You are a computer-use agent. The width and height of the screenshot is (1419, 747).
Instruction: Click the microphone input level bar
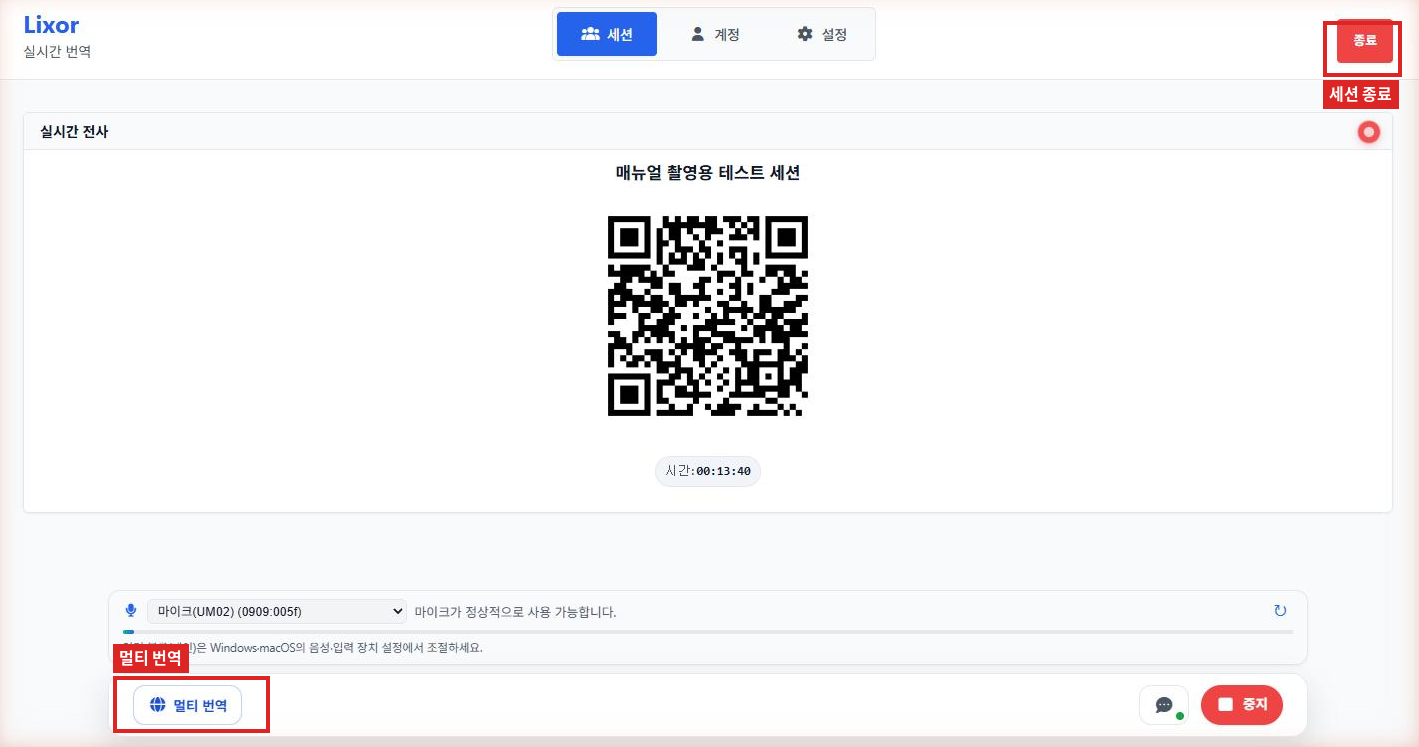point(708,632)
